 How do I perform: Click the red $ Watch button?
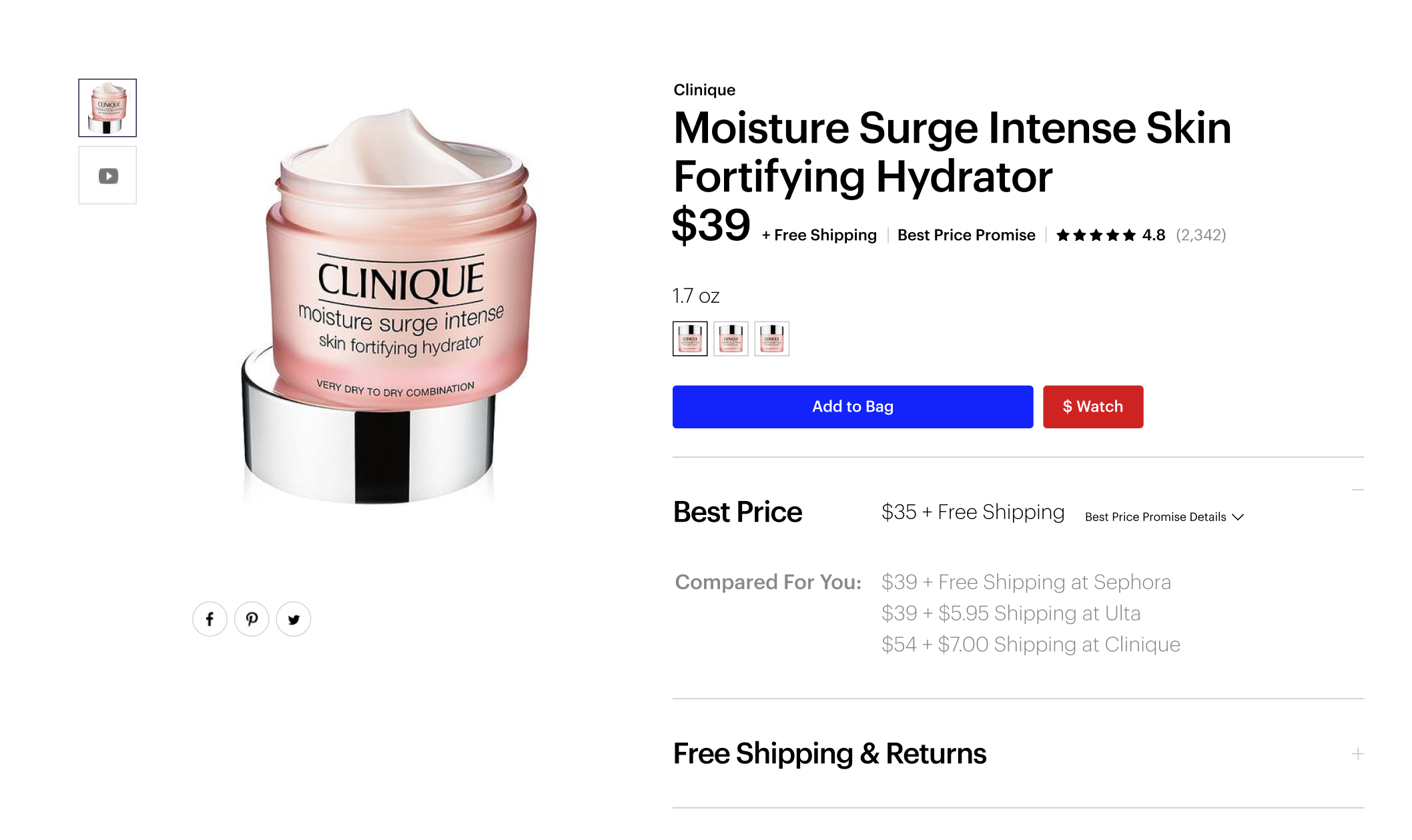pos(1093,406)
